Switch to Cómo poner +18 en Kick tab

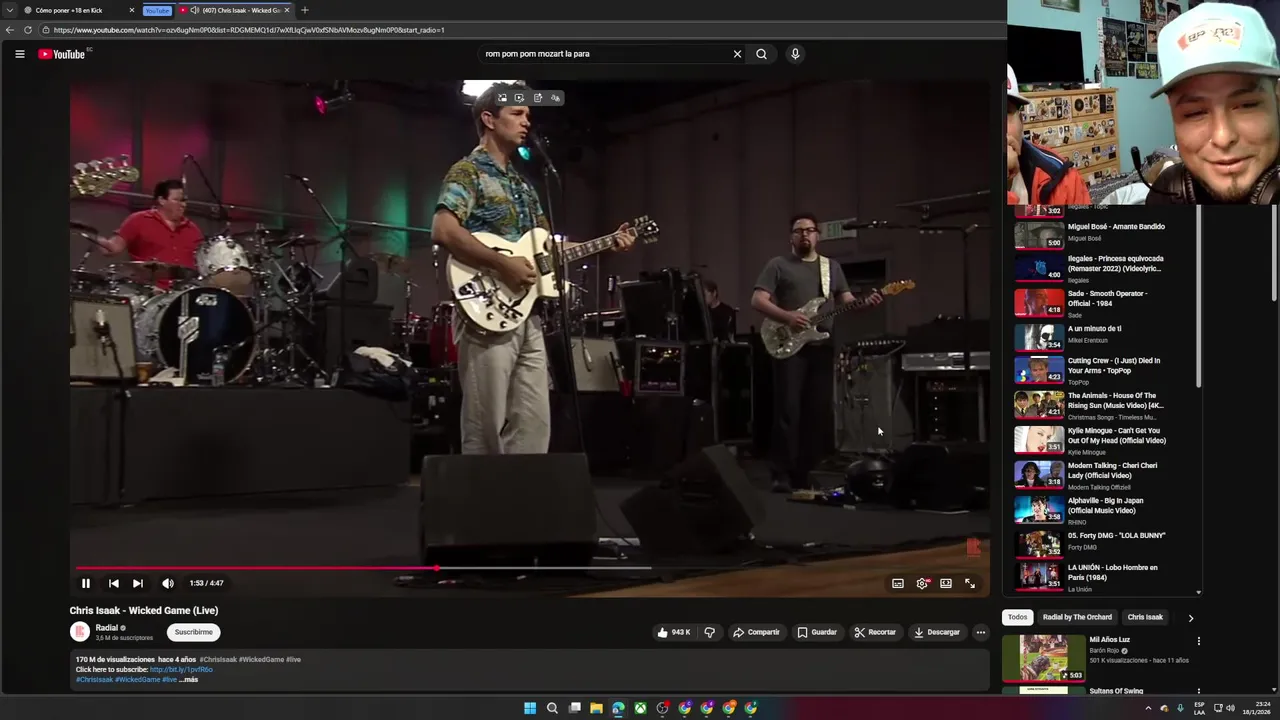tap(70, 10)
